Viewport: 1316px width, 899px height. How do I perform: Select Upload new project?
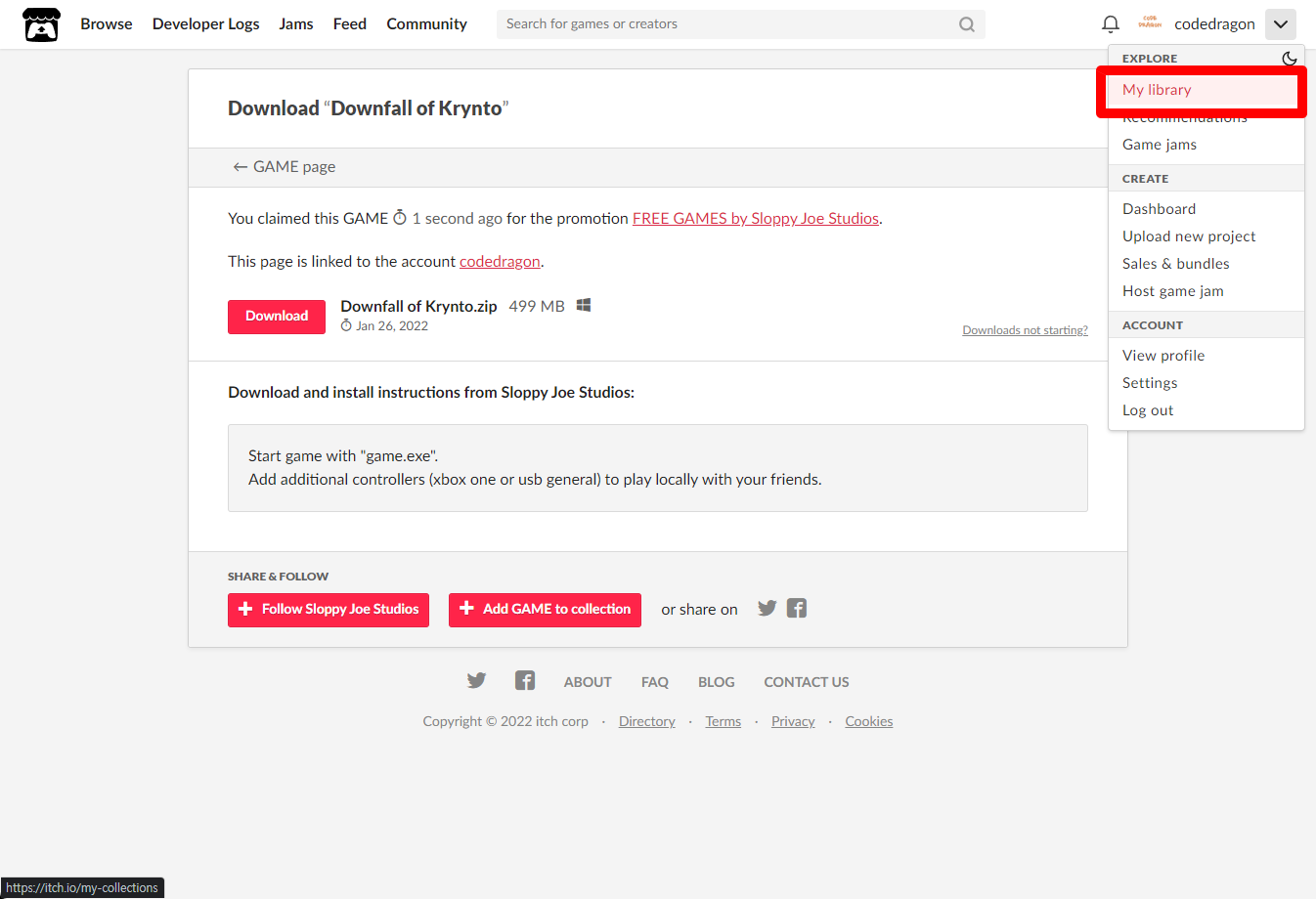click(1206, 236)
